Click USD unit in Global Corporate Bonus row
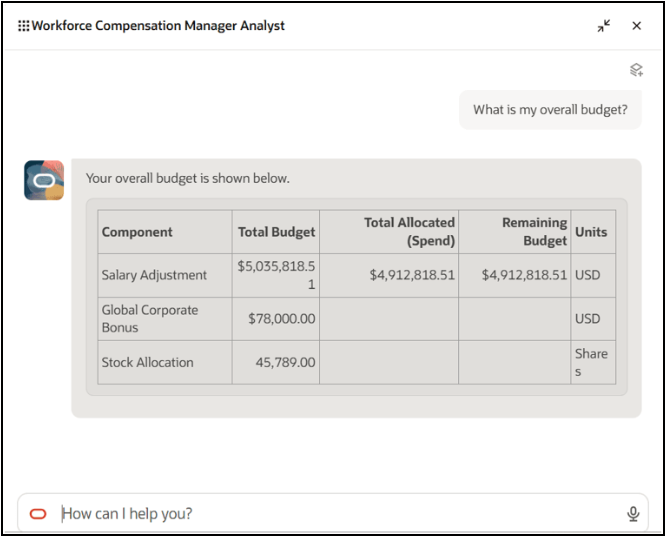666x537 pixels. click(x=587, y=319)
